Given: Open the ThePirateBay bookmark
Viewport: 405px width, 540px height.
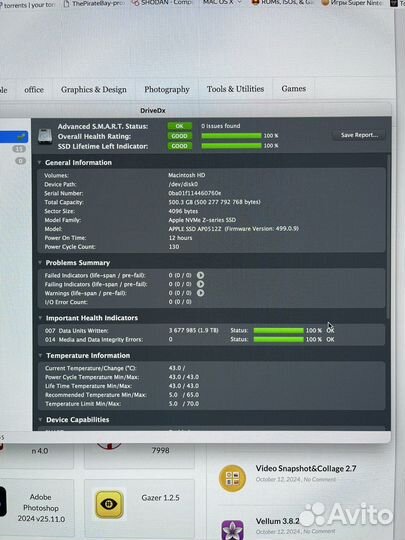Looking at the screenshot, I should (95, 4).
